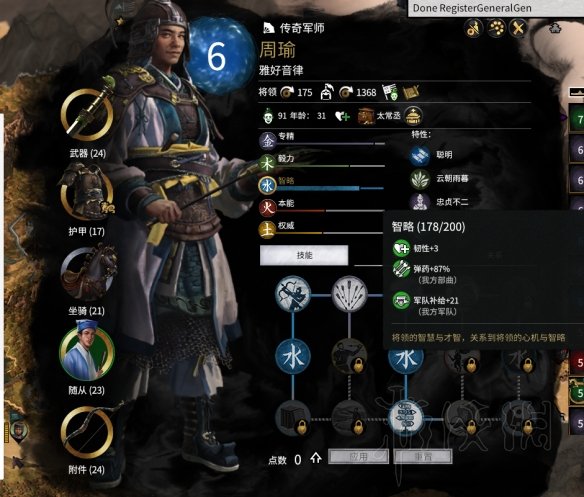Click the 云朝雨暮 trait icon

pos(420,178)
